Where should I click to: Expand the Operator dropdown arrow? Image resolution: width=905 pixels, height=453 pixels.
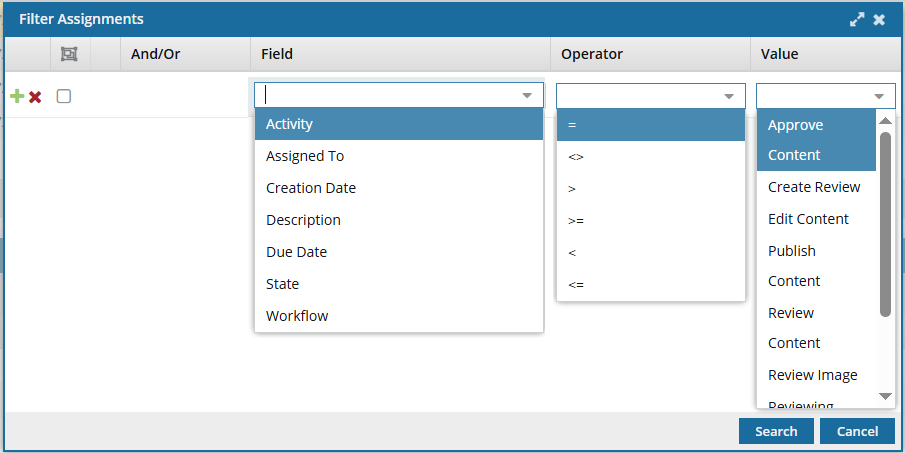click(729, 96)
